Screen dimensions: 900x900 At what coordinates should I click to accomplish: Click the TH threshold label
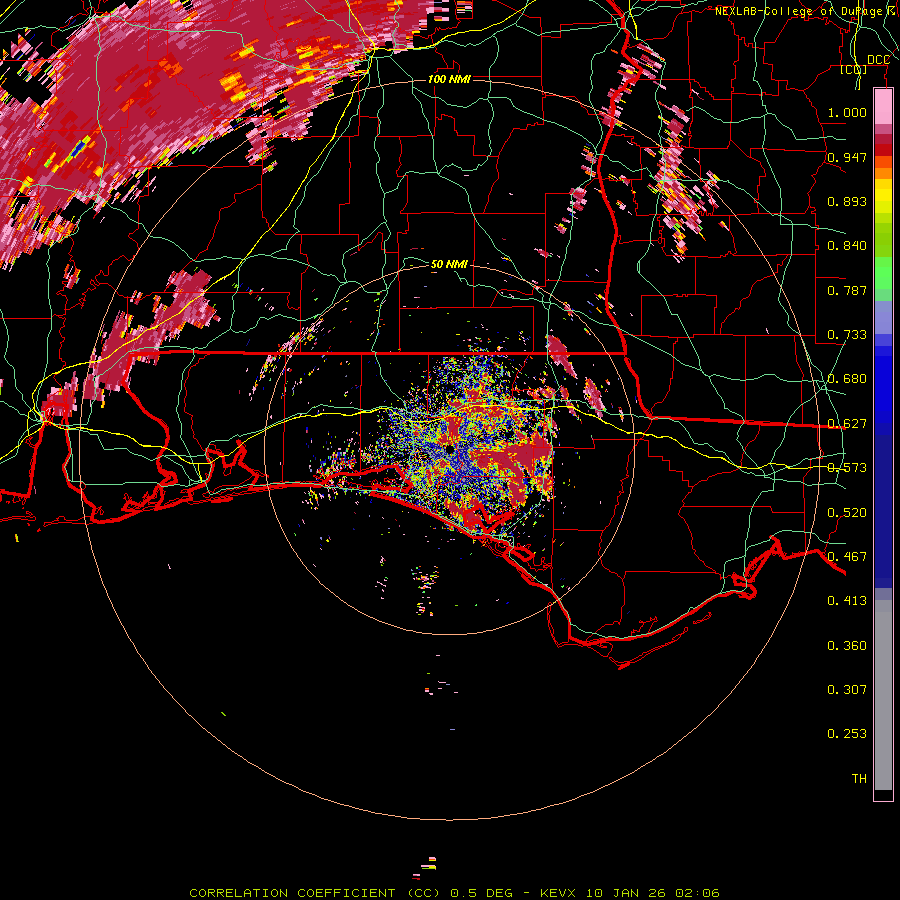point(859,779)
